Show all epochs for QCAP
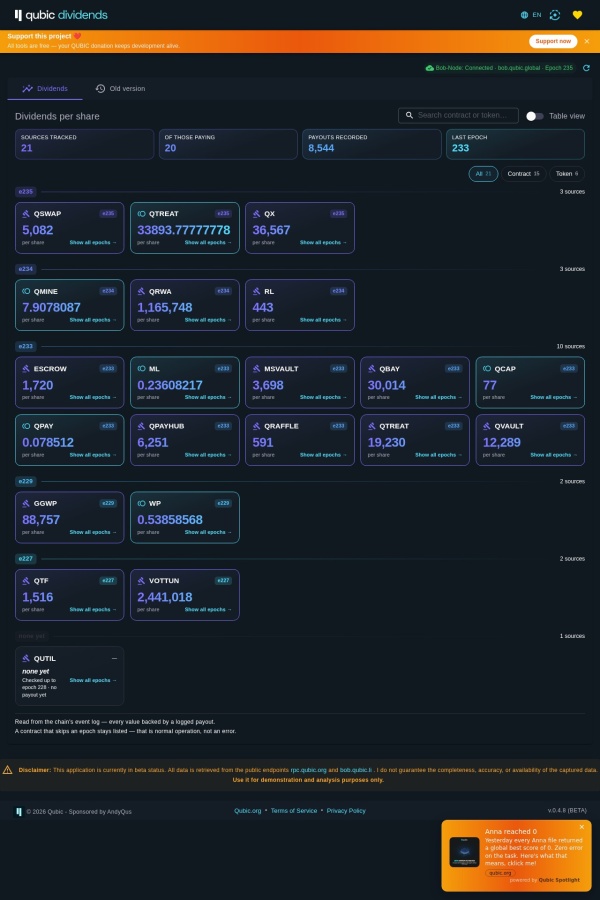Screen dimensions: 600x900 click(553, 397)
